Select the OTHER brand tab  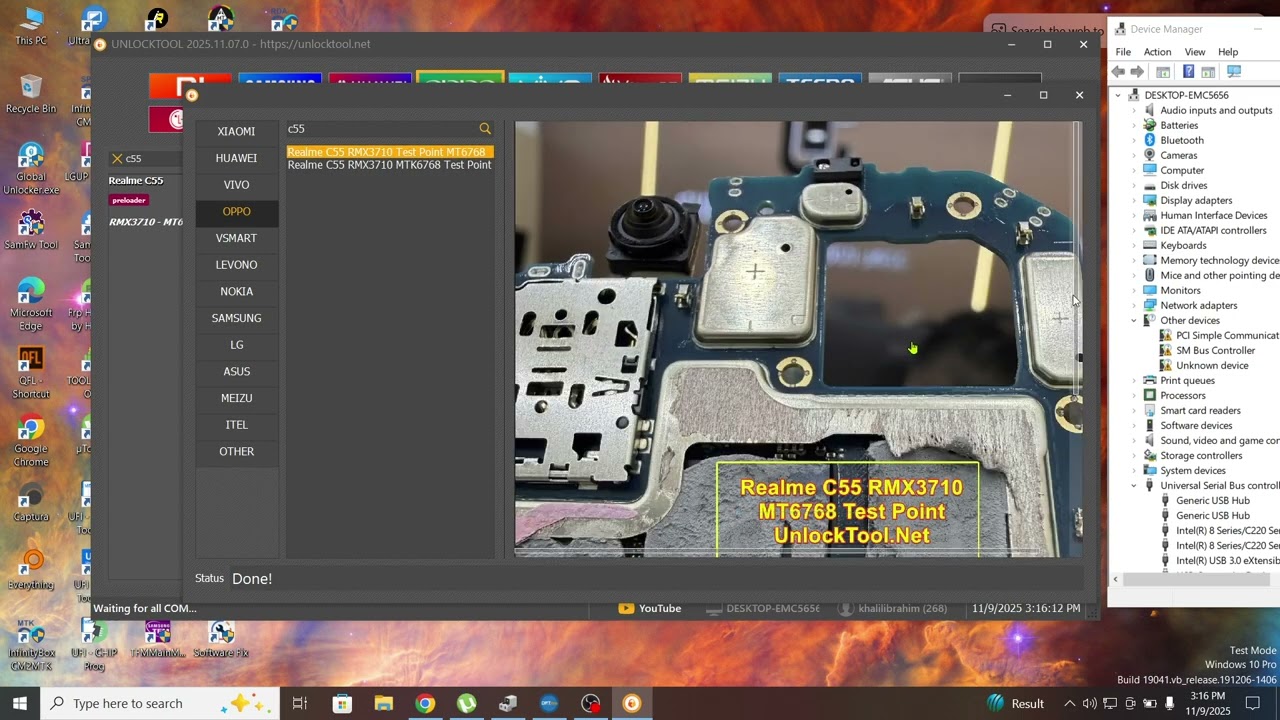coord(237,452)
